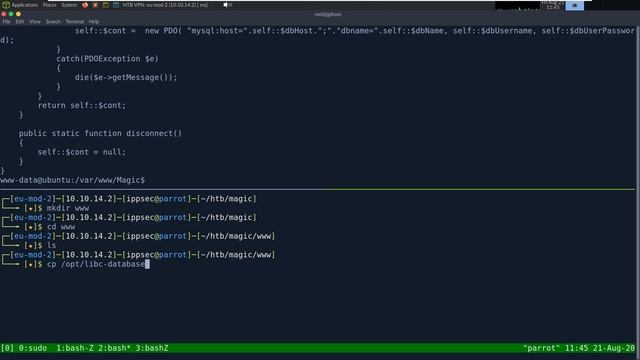Click the 'new PDO(' text in first line

[x=163, y=31]
